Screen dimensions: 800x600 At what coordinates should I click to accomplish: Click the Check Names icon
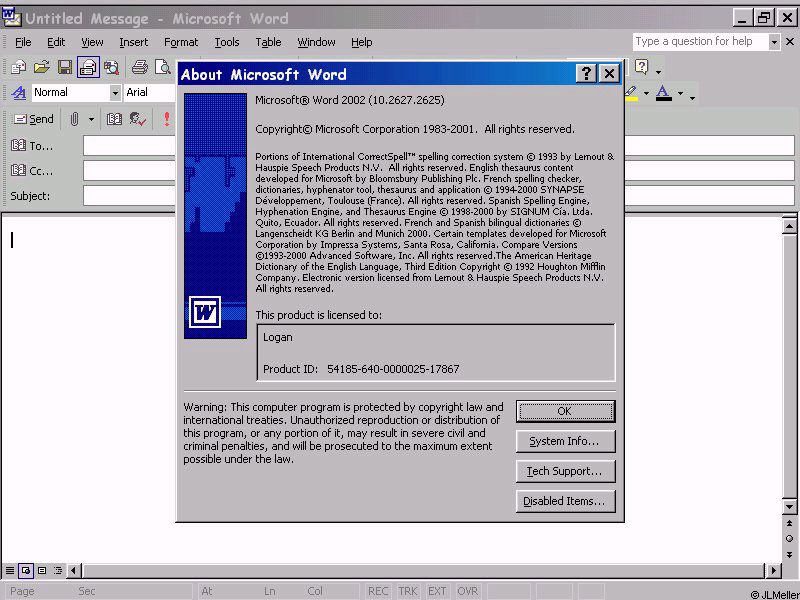tap(138, 119)
